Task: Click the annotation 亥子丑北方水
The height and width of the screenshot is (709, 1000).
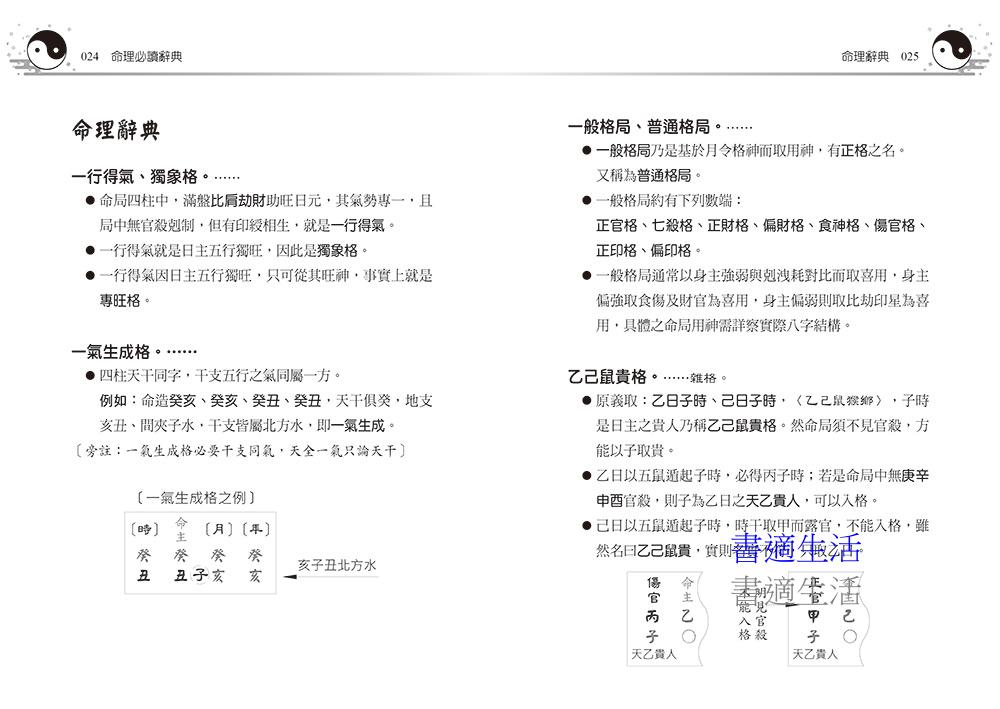Action: 337,565
